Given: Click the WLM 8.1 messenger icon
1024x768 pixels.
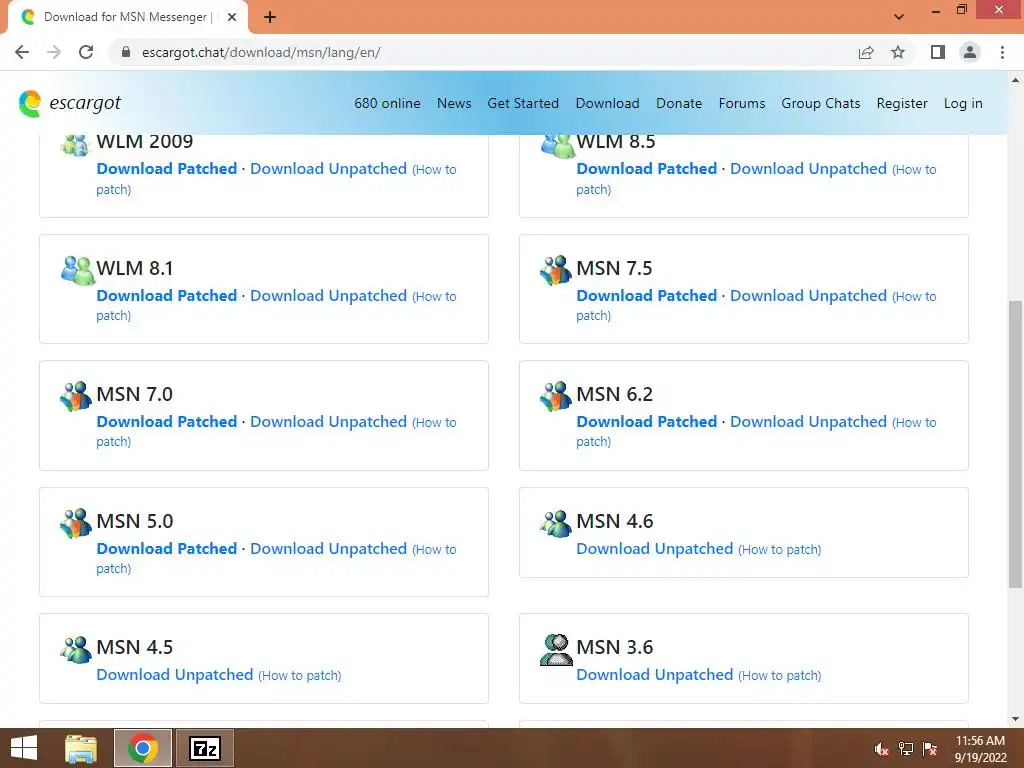Looking at the screenshot, I should (78, 270).
